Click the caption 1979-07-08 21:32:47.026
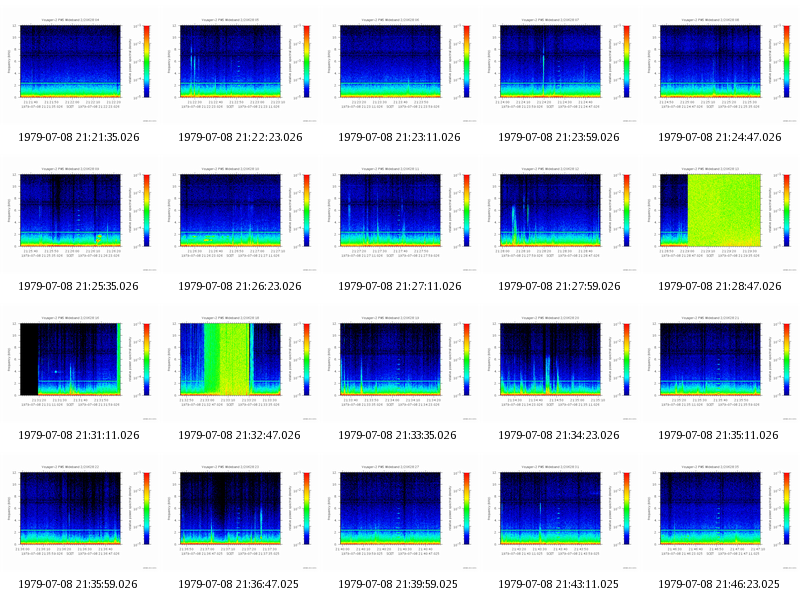 pos(239,435)
